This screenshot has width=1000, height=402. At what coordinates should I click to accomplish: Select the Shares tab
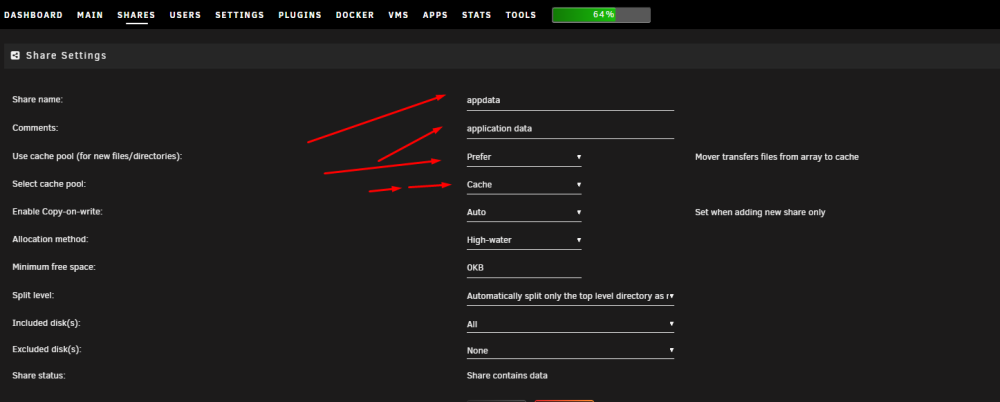(136, 15)
